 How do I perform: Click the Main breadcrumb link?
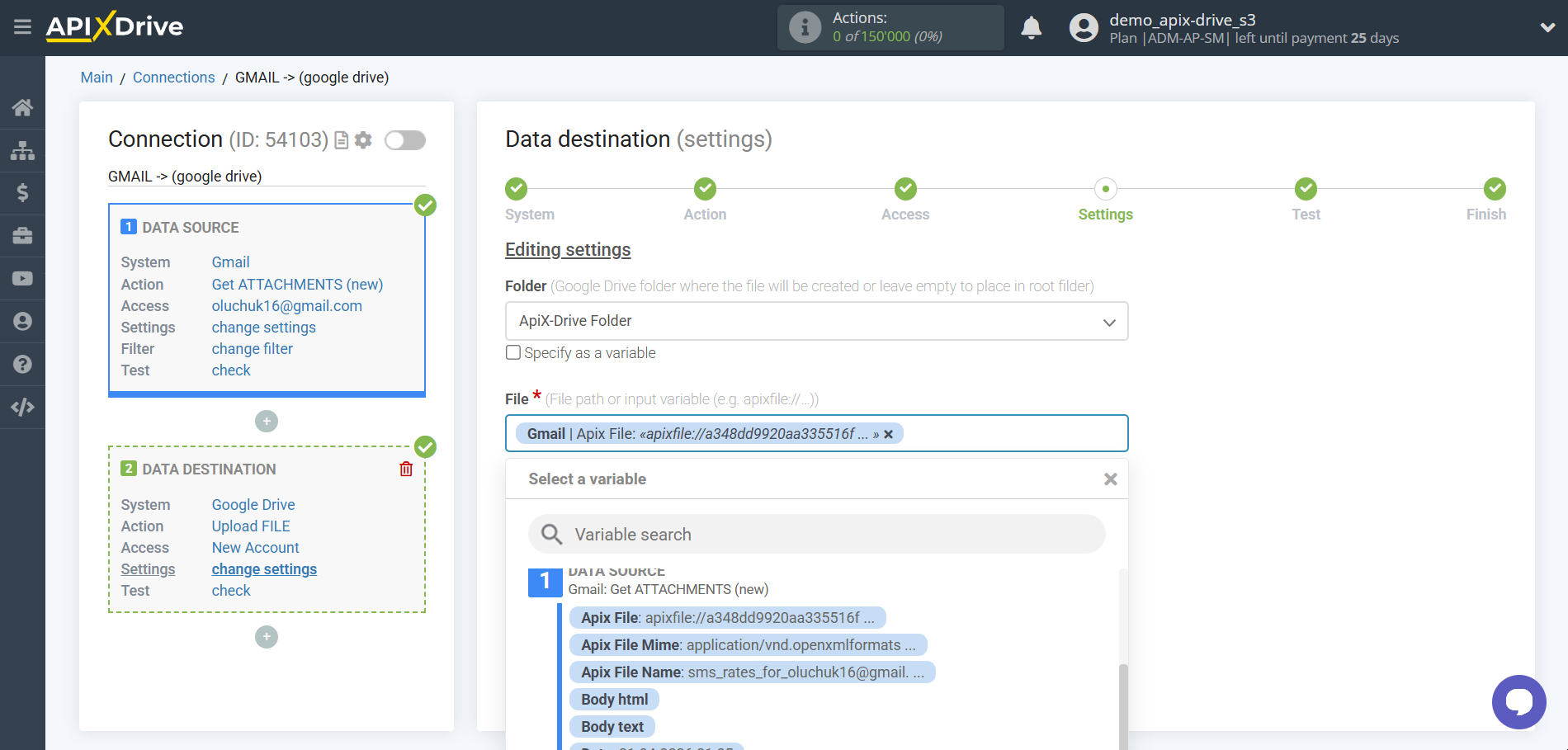pos(97,78)
